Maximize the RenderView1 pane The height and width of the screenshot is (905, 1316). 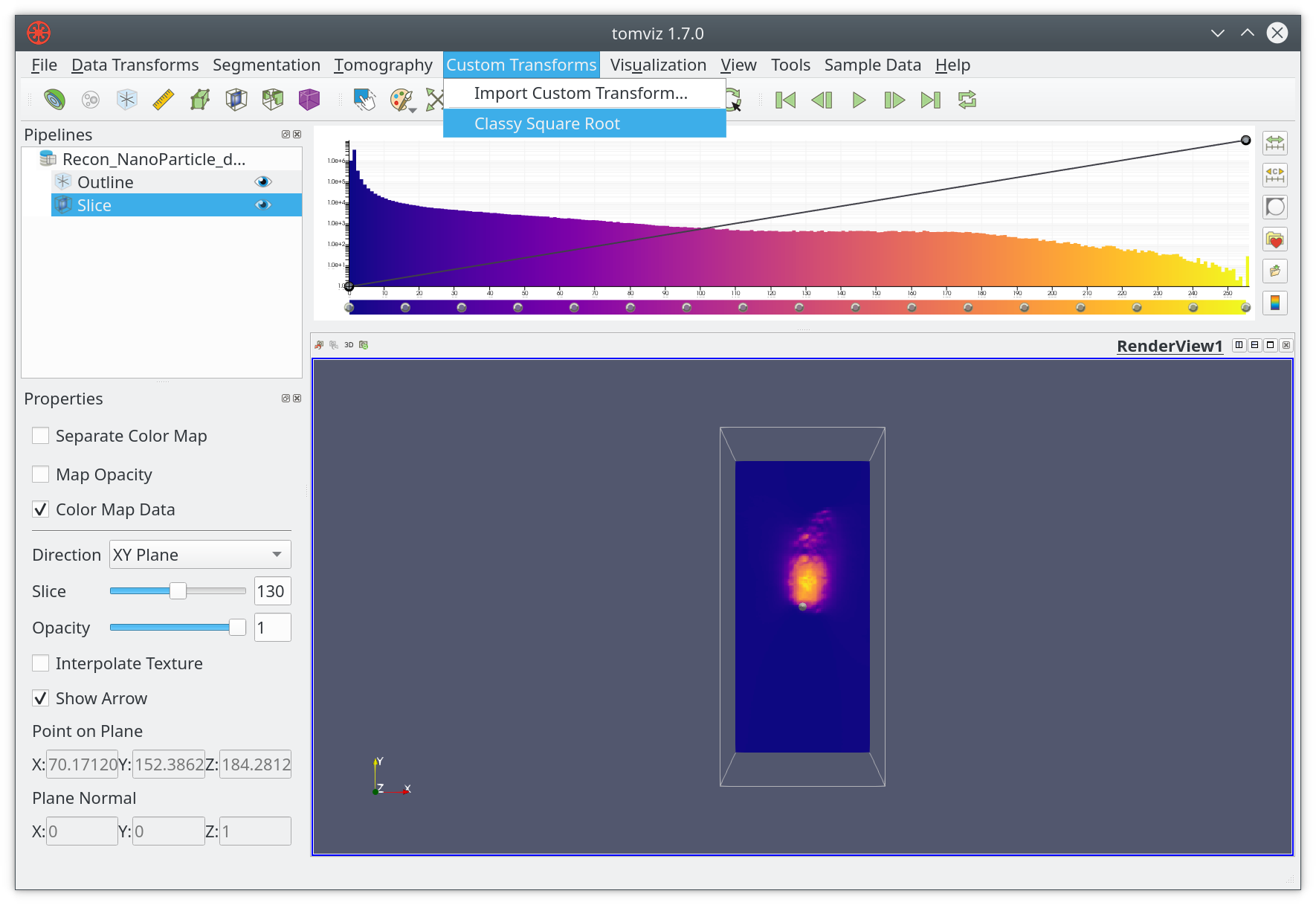[1271, 345]
